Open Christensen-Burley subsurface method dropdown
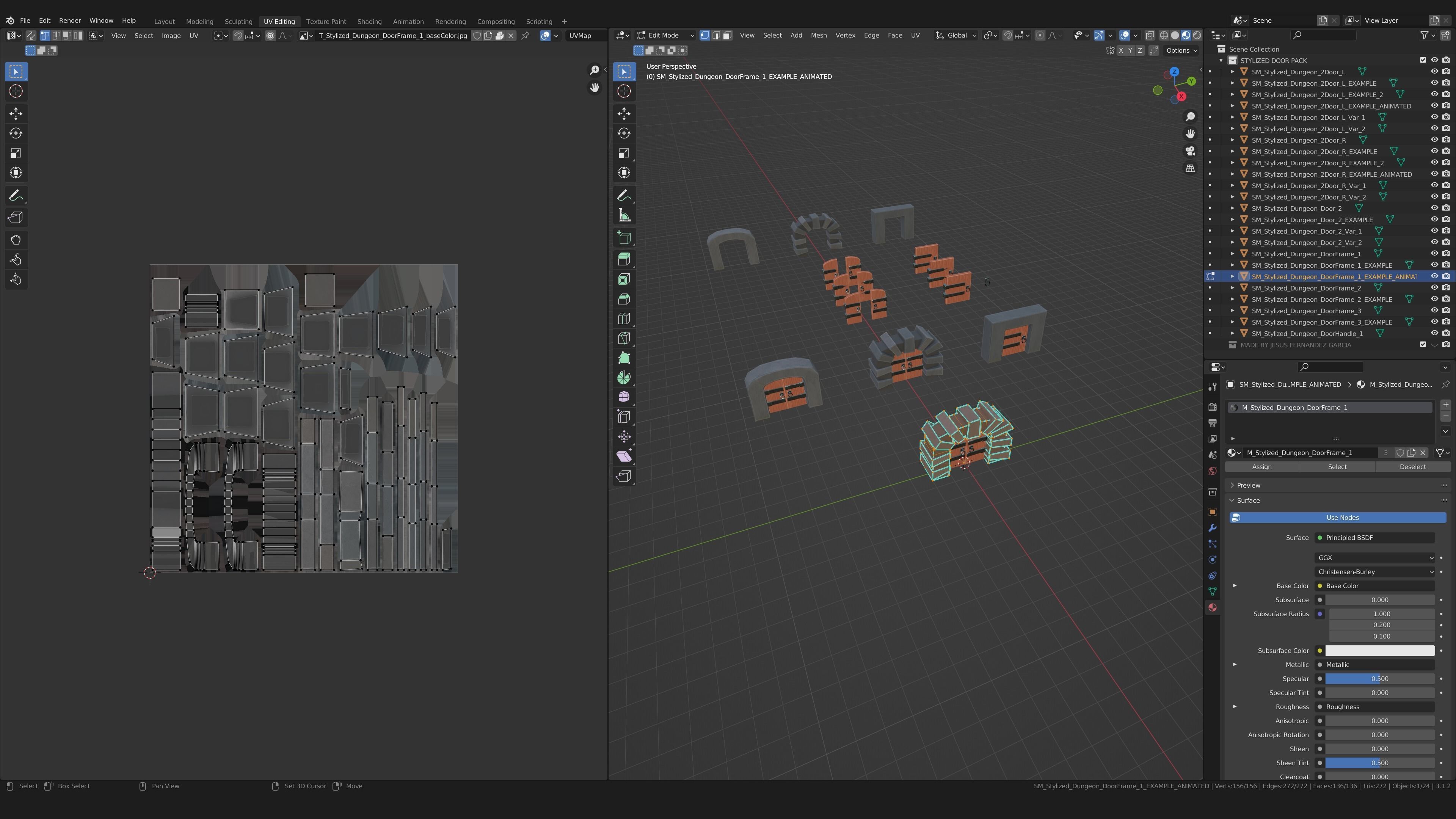The image size is (1456, 819). [x=1374, y=572]
